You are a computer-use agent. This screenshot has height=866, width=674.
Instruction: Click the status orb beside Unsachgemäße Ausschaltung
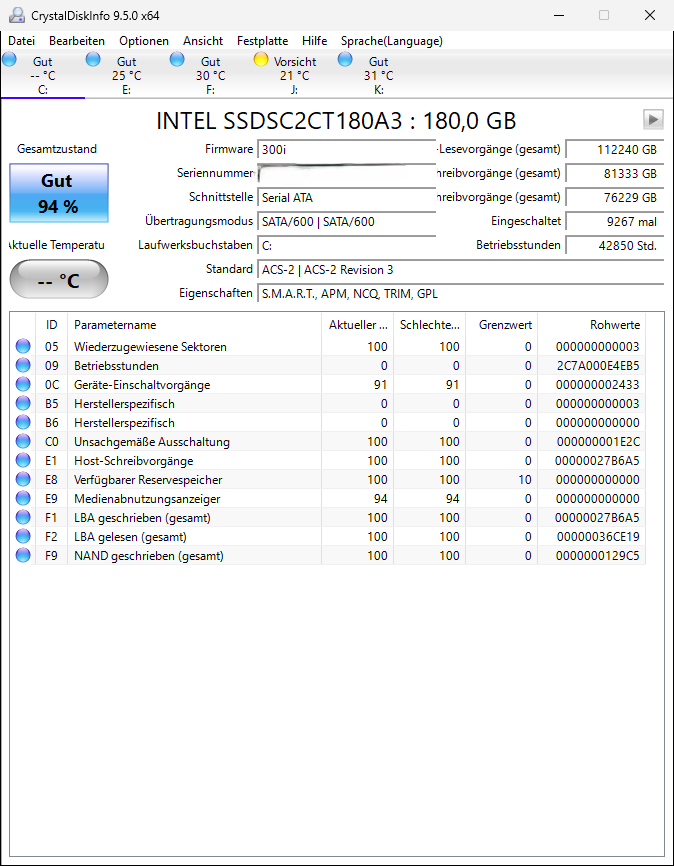coord(23,442)
